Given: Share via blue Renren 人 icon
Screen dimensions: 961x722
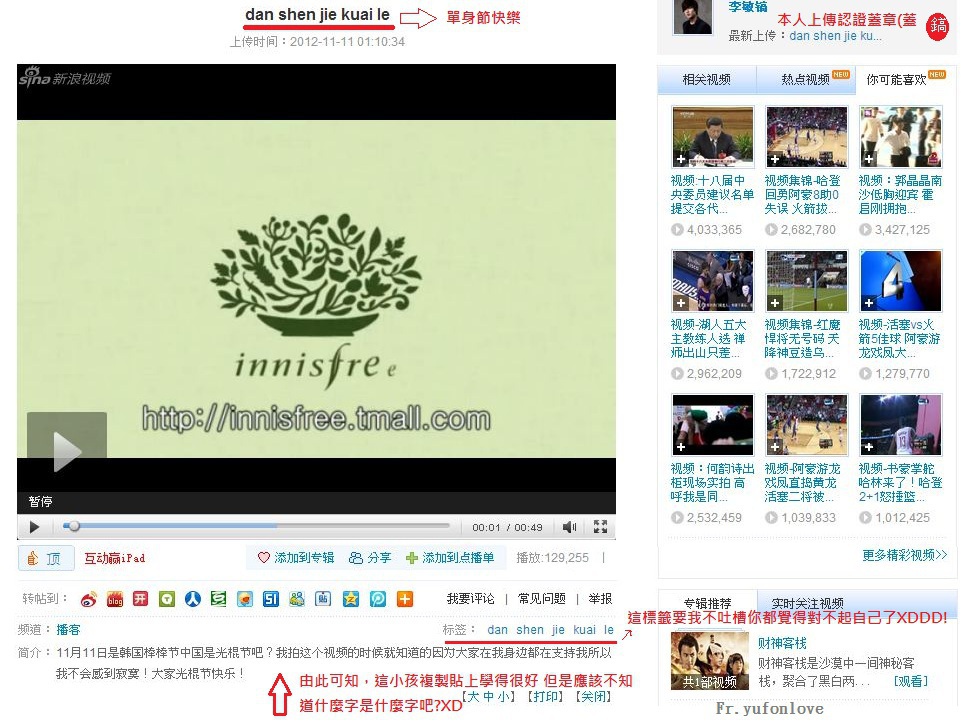Looking at the screenshot, I should [193, 599].
